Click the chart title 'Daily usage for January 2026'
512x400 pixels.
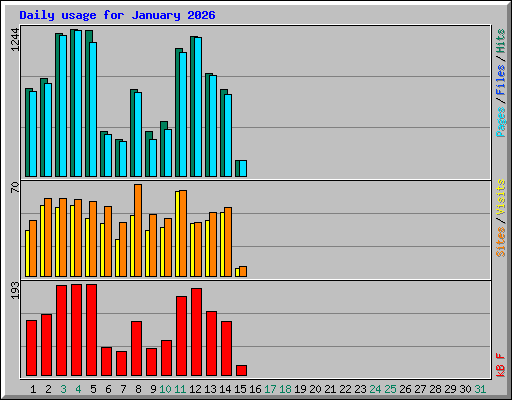click(117, 15)
